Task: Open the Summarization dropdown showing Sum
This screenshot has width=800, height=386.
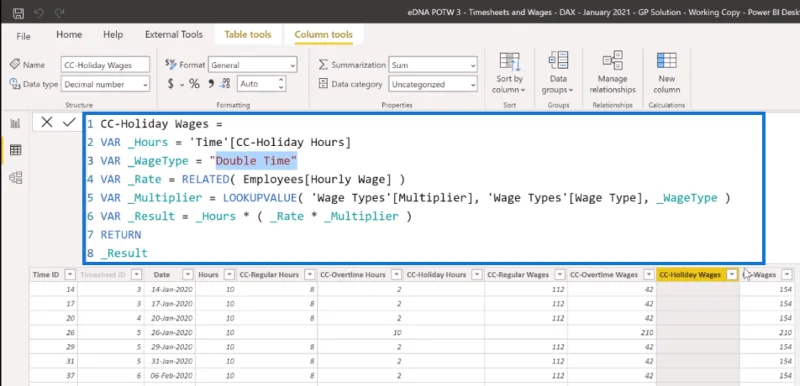Action: pyautogui.click(x=433, y=65)
